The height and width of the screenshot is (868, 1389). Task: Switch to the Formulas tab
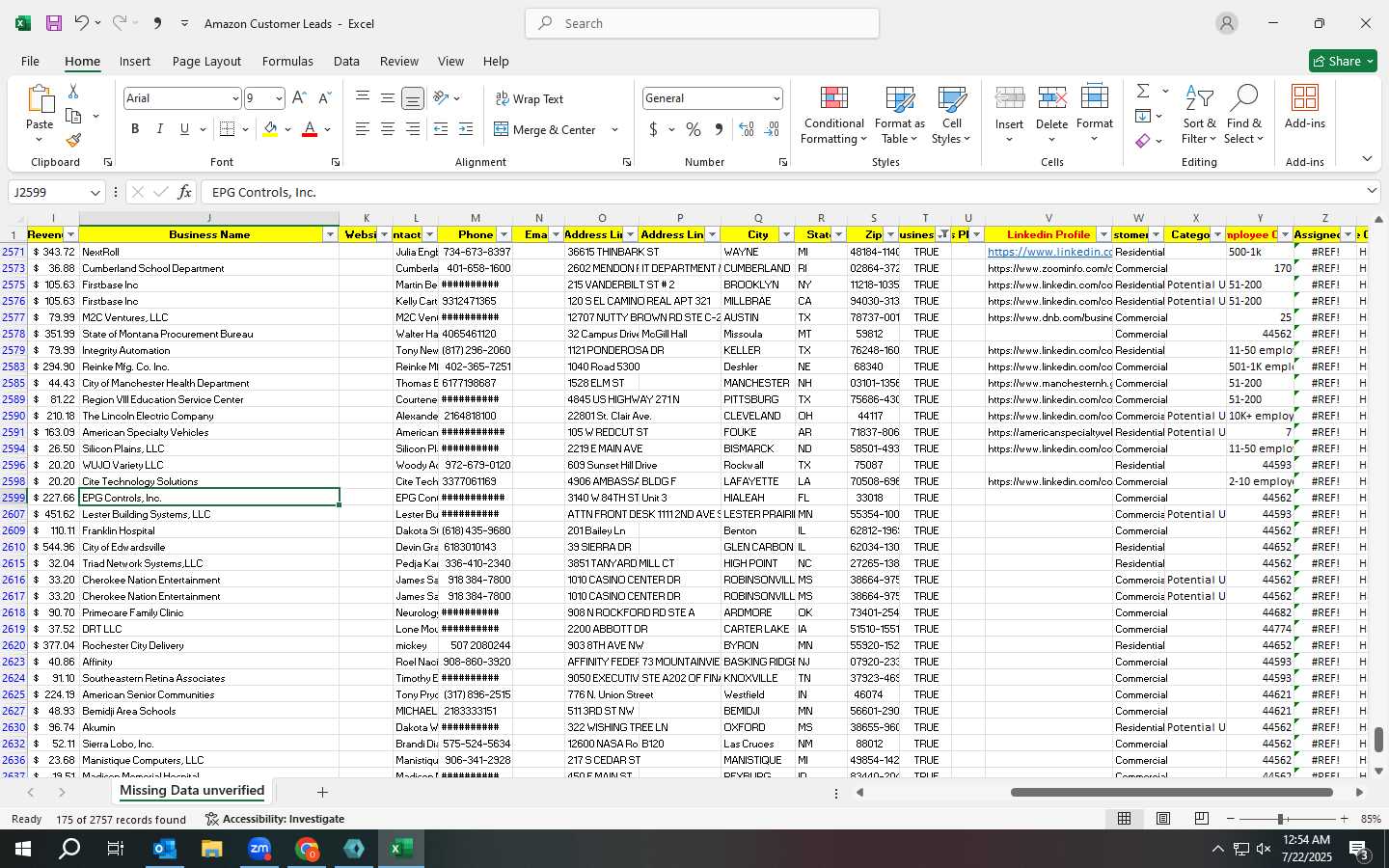click(x=287, y=61)
